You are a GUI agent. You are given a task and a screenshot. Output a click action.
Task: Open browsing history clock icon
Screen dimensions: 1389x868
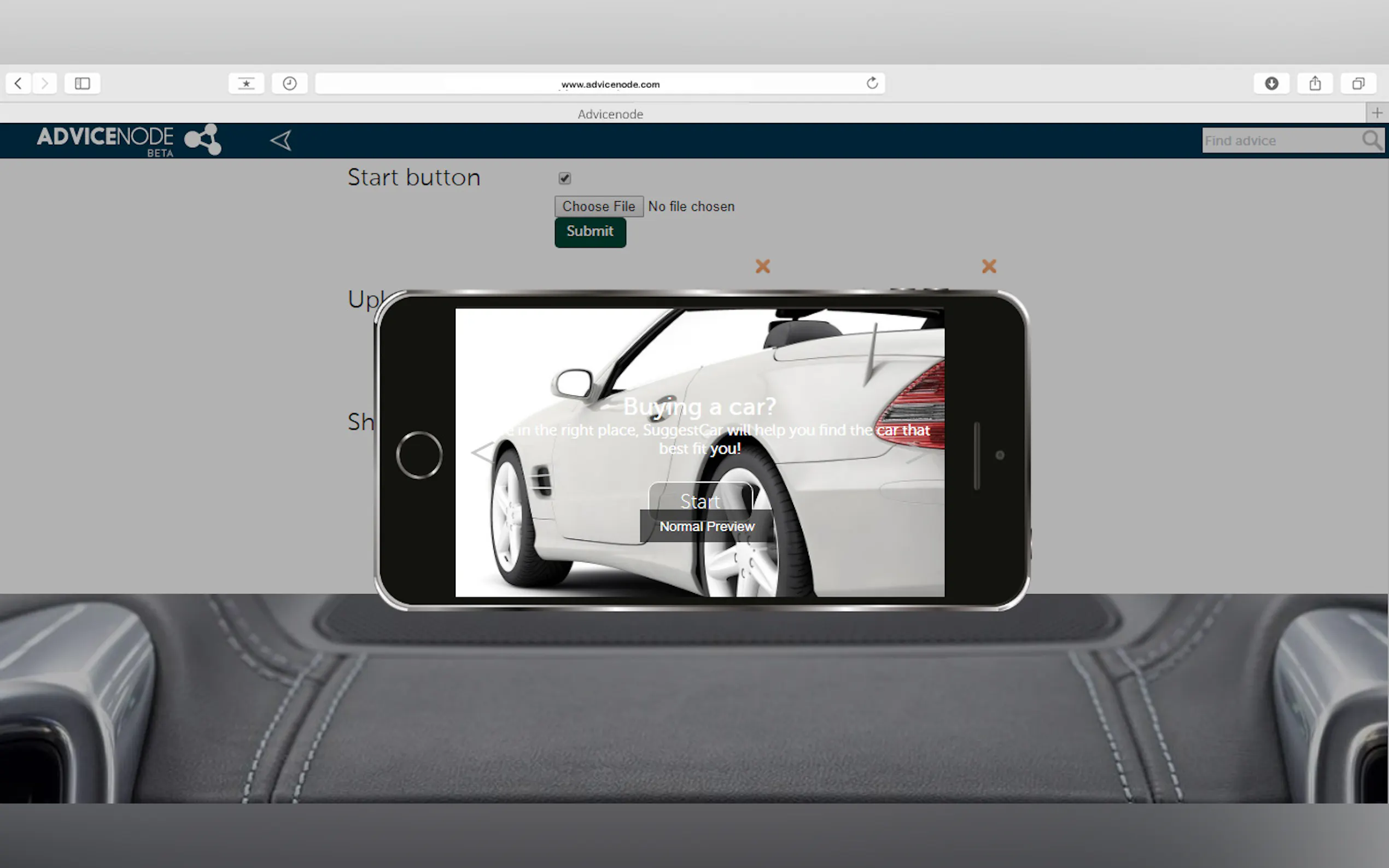(x=289, y=83)
